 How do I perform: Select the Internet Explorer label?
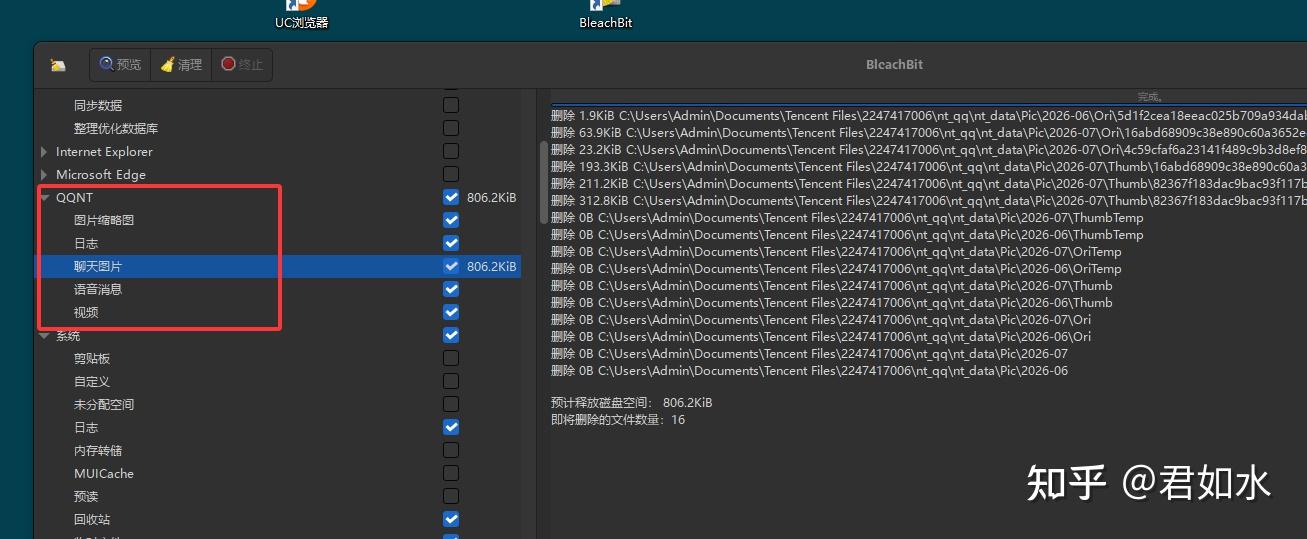[x=104, y=152]
